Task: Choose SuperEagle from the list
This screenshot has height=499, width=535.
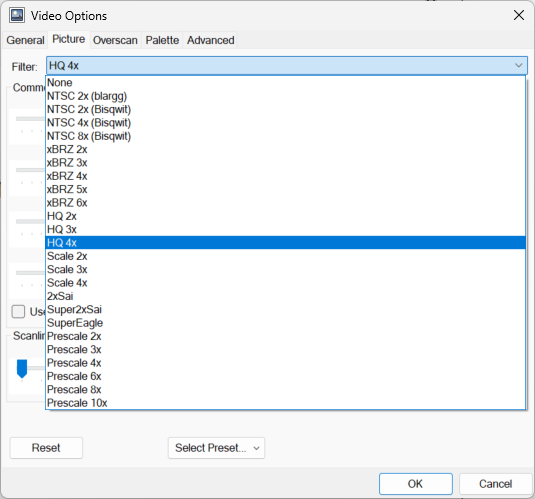Action: coord(285,323)
